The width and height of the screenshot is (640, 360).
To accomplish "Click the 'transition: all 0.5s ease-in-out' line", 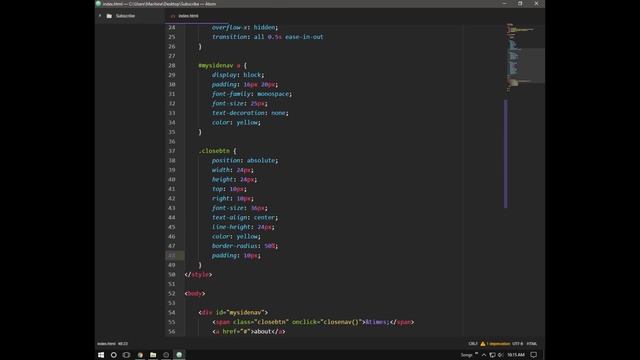I will coord(267,37).
